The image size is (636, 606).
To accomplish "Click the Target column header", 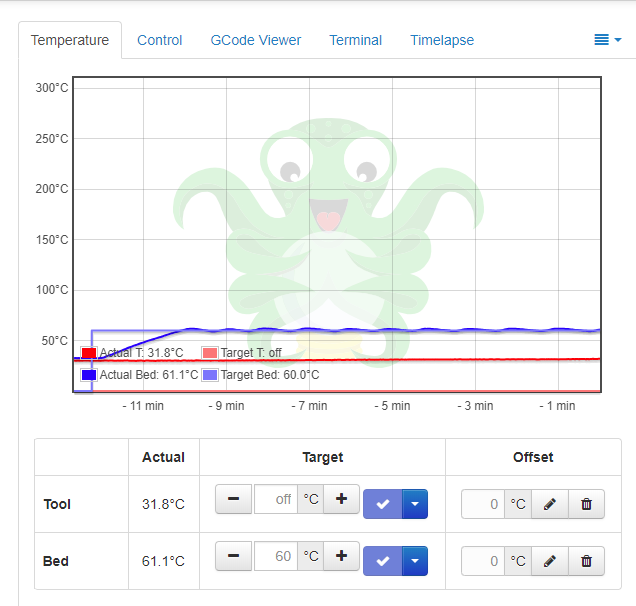I will click(x=322, y=457).
